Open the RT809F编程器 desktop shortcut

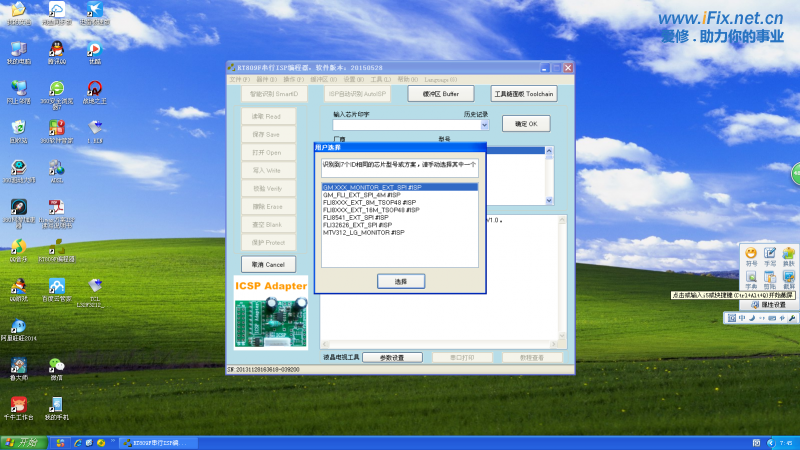tap(57, 251)
